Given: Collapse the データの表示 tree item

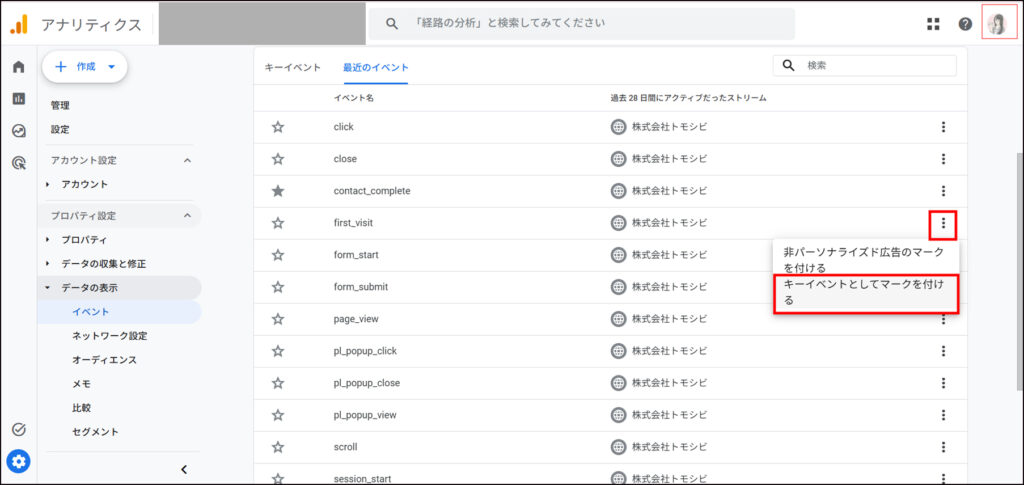Looking at the screenshot, I should point(48,288).
